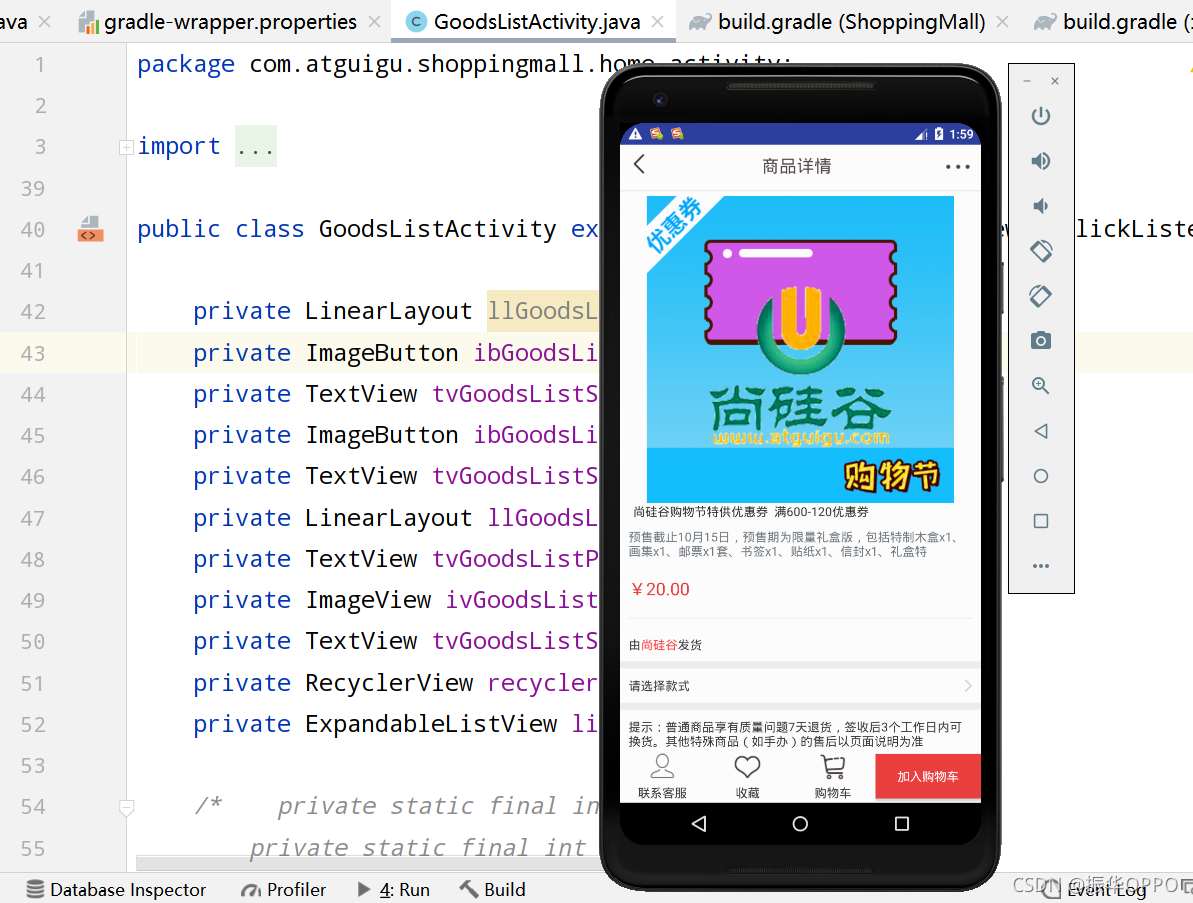
Task: Click the related XML file gutter icon at line 40
Action: (x=90, y=229)
